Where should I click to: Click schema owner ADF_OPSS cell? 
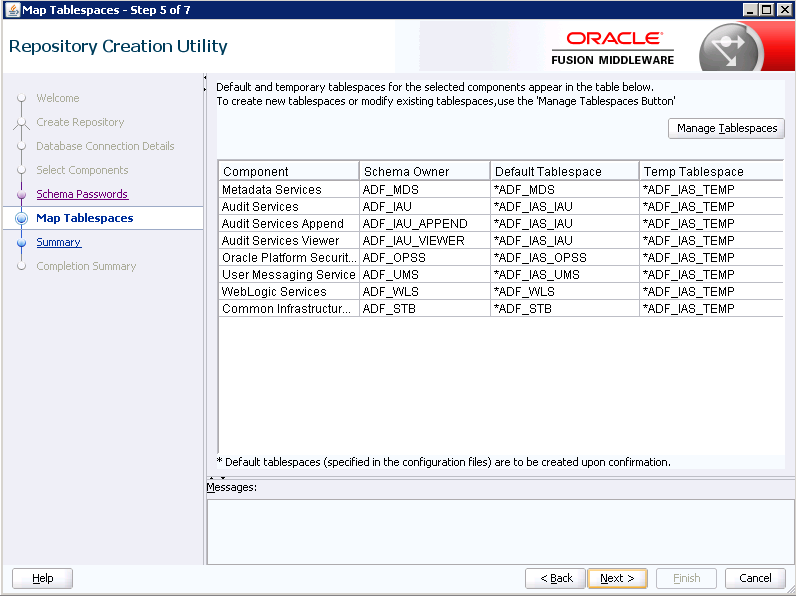tap(424, 257)
